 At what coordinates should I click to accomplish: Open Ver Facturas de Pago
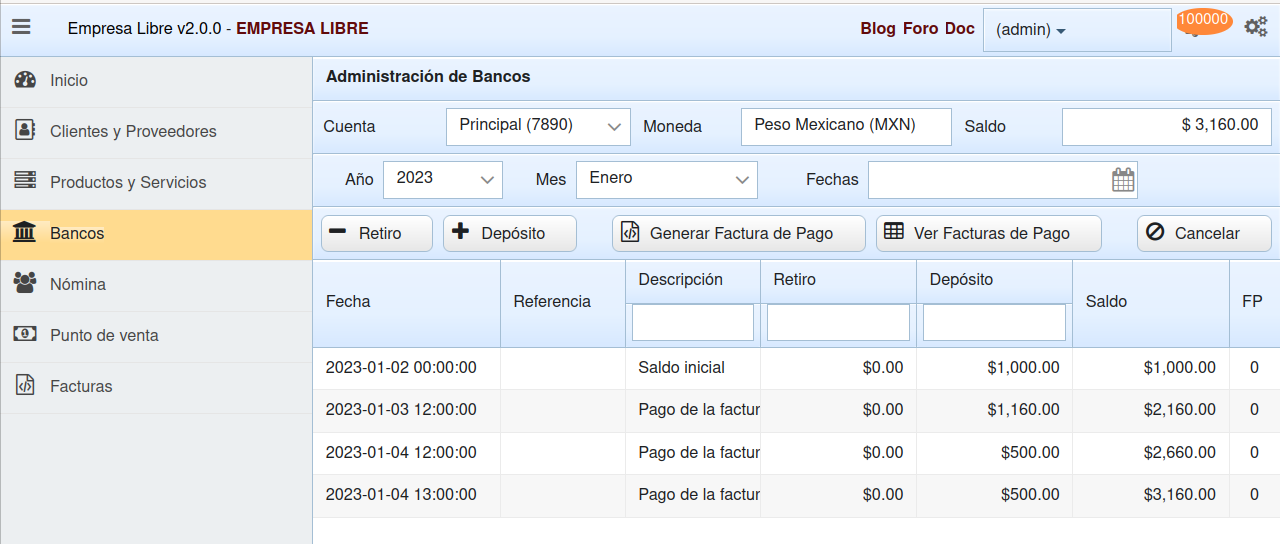click(x=988, y=233)
